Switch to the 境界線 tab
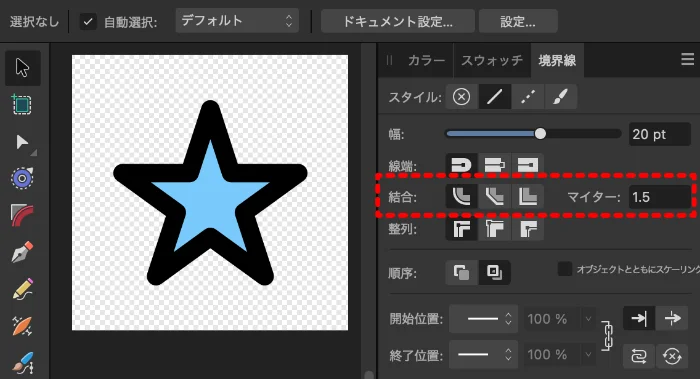This screenshot has height=379, width=700. coord(557,60)
